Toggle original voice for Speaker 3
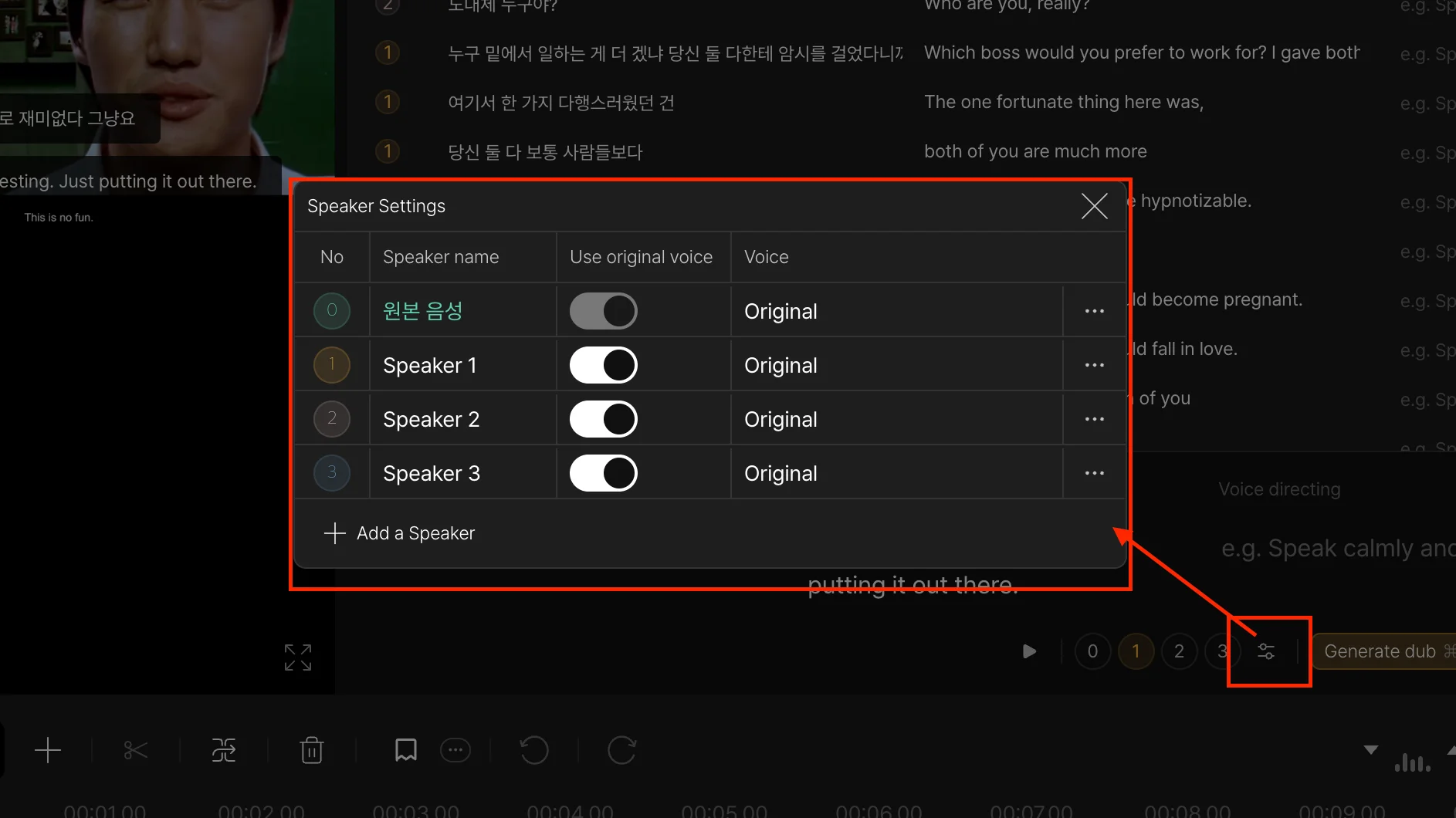Screen dimensions: 1456x818 click(x=603, y=473)
